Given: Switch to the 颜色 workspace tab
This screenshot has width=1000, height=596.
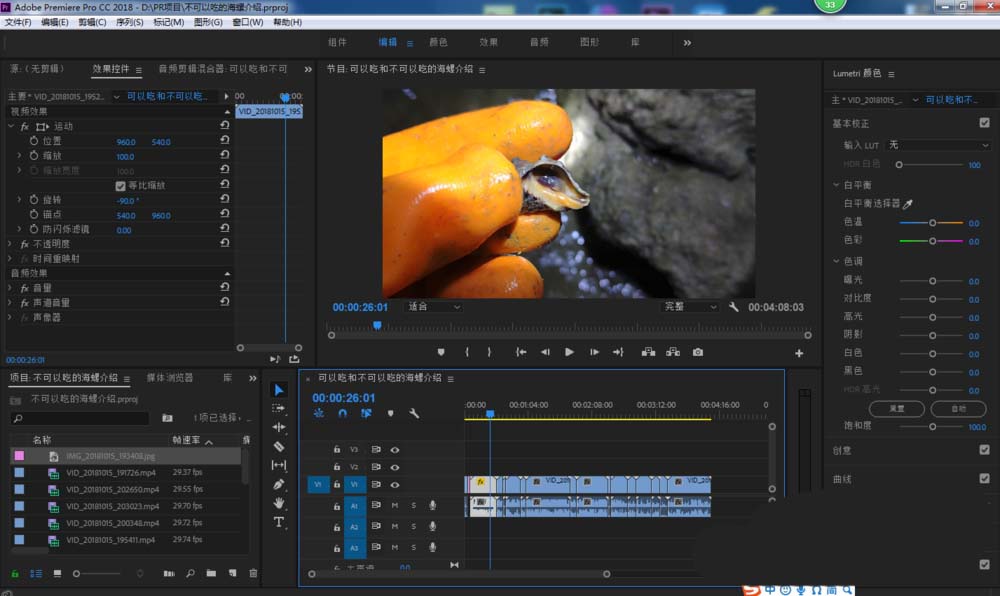Looking at the screenshot, I should [x=438, y=43].
